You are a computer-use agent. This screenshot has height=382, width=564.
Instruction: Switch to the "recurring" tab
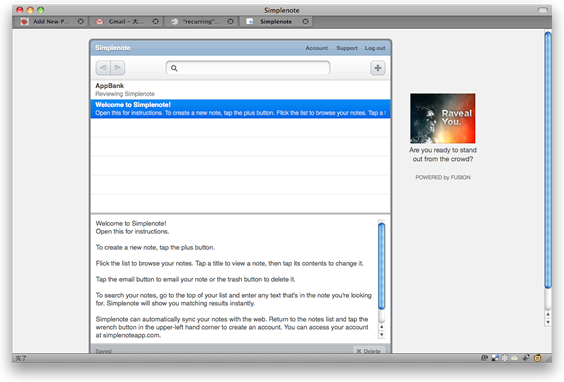coord(201,22)
